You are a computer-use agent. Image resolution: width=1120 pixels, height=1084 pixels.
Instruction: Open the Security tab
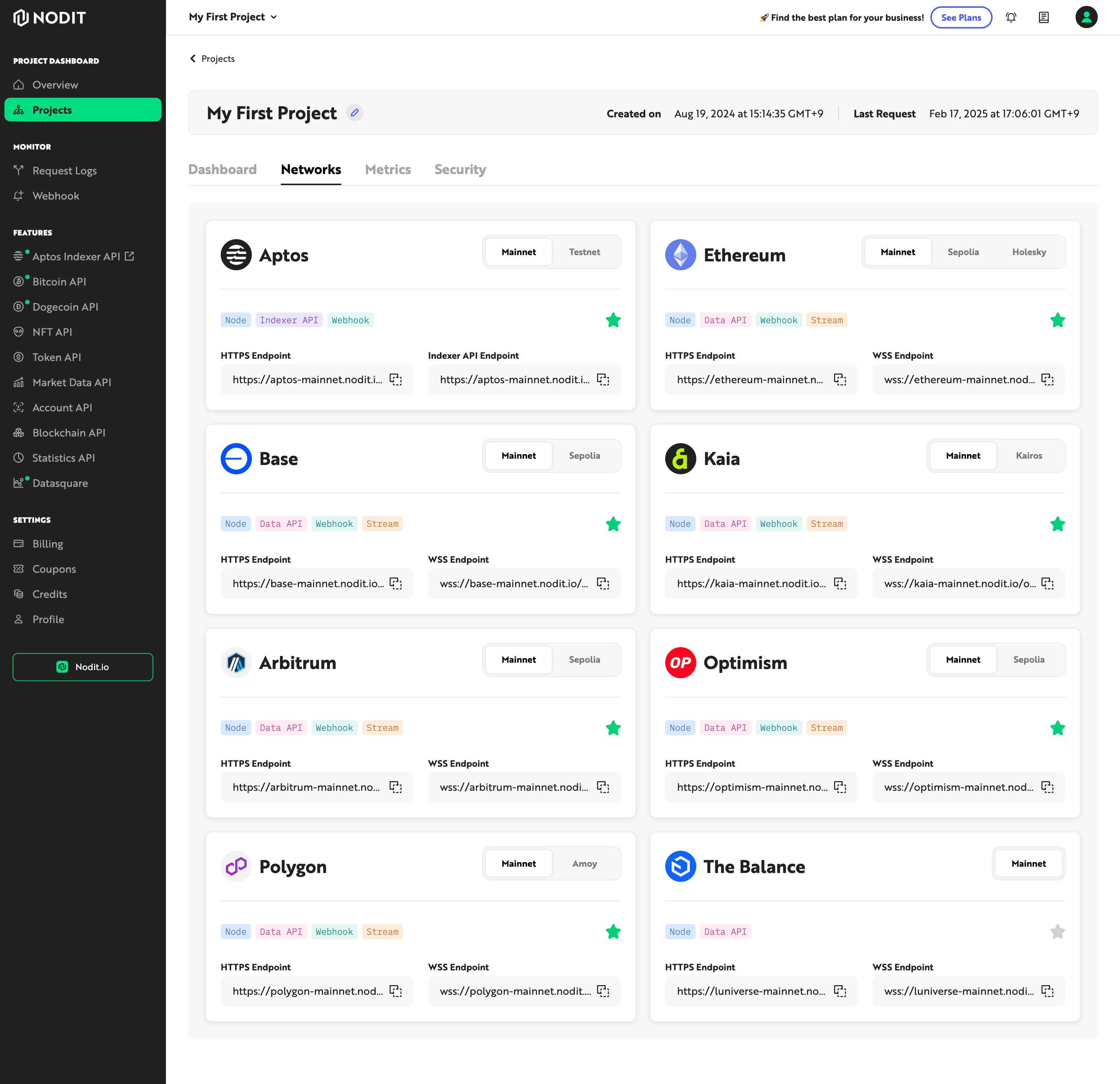(460, 170)
